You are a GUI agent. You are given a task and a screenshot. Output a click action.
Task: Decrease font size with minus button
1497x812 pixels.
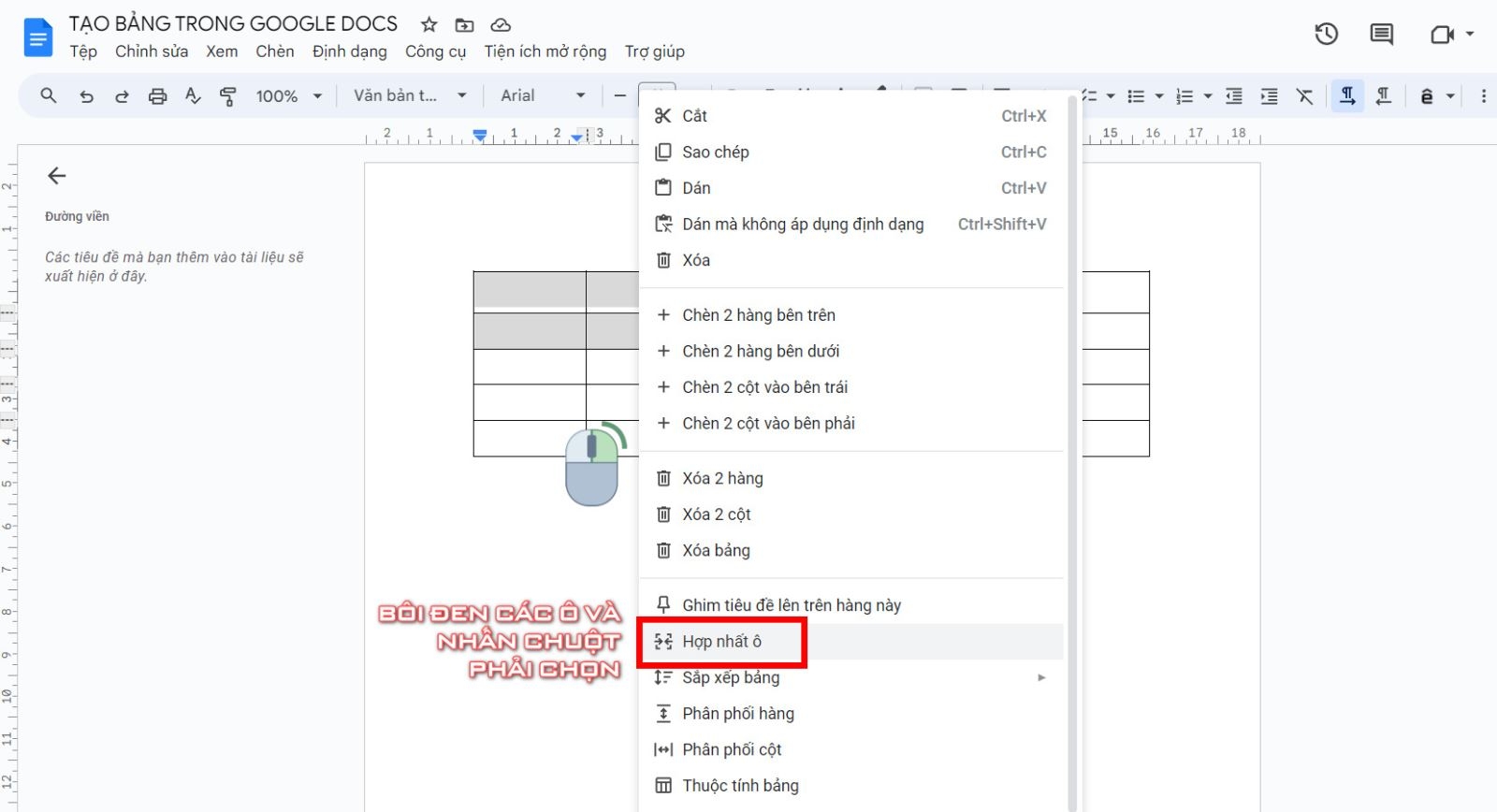[619, 95]
